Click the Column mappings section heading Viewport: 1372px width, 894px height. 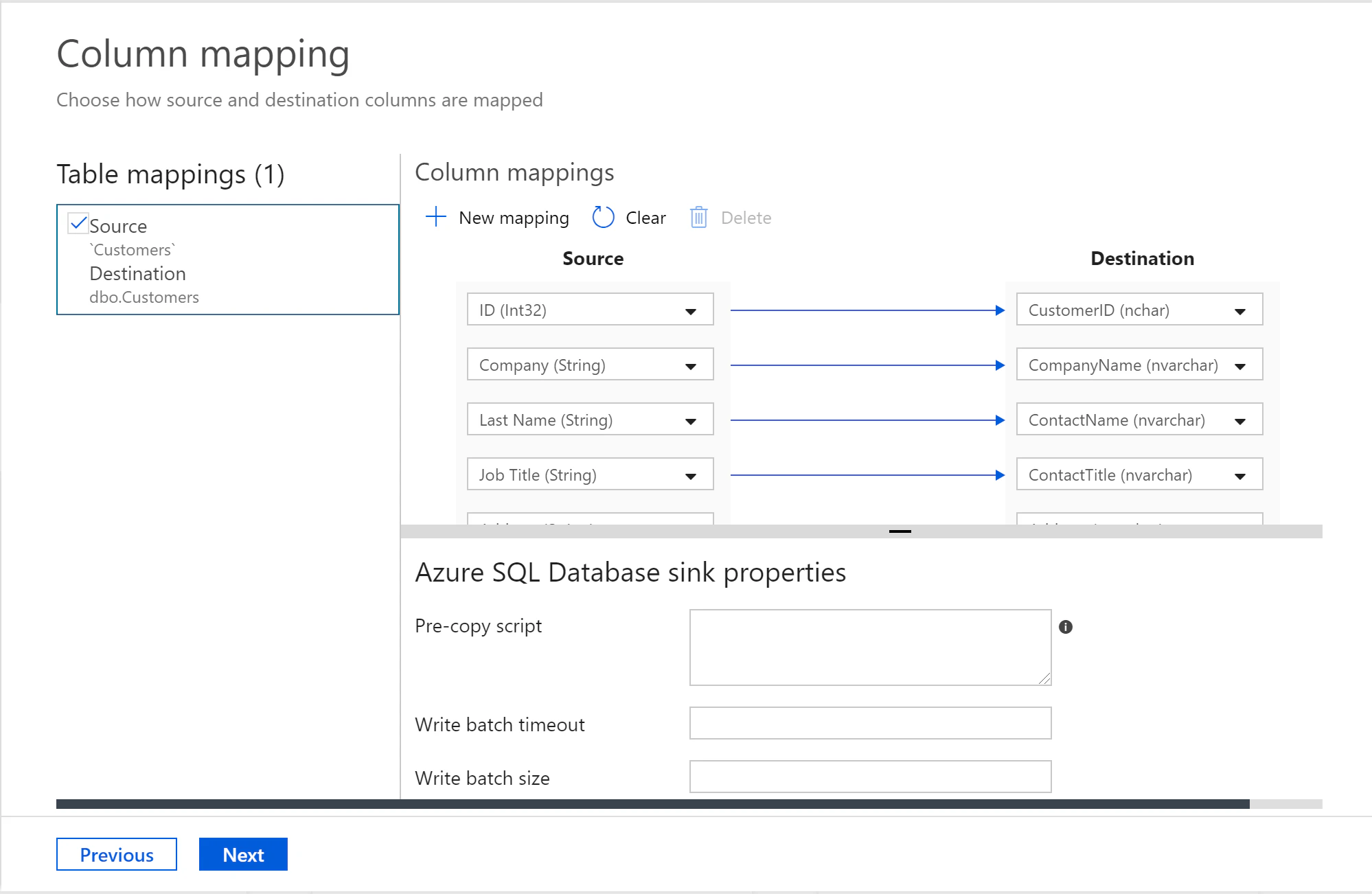click(x=514, y=172)
